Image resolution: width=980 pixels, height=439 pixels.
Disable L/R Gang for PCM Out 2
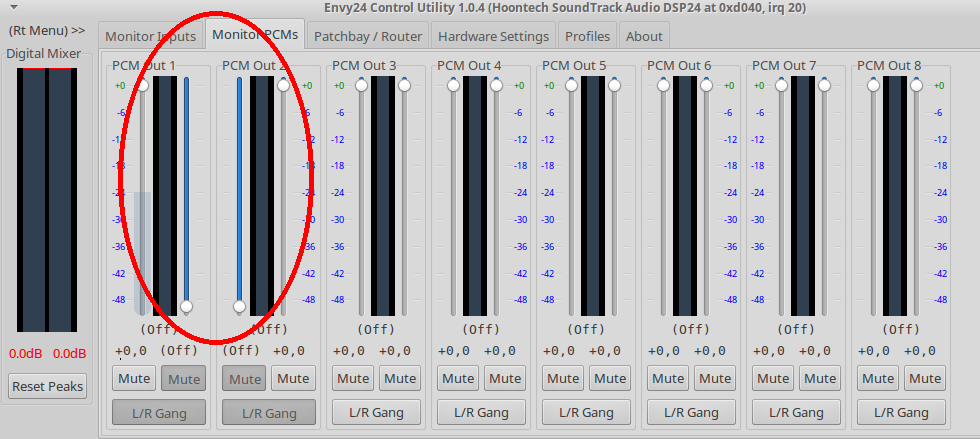pos(269,413)
